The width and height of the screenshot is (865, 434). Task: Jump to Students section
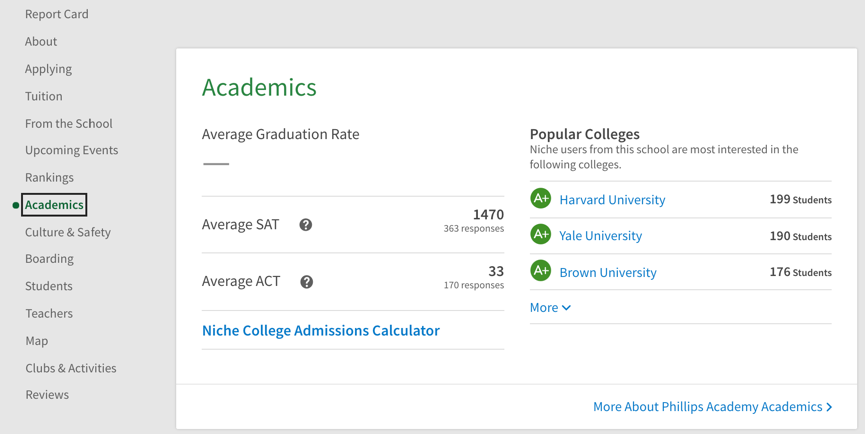click(x=49, y=286)
